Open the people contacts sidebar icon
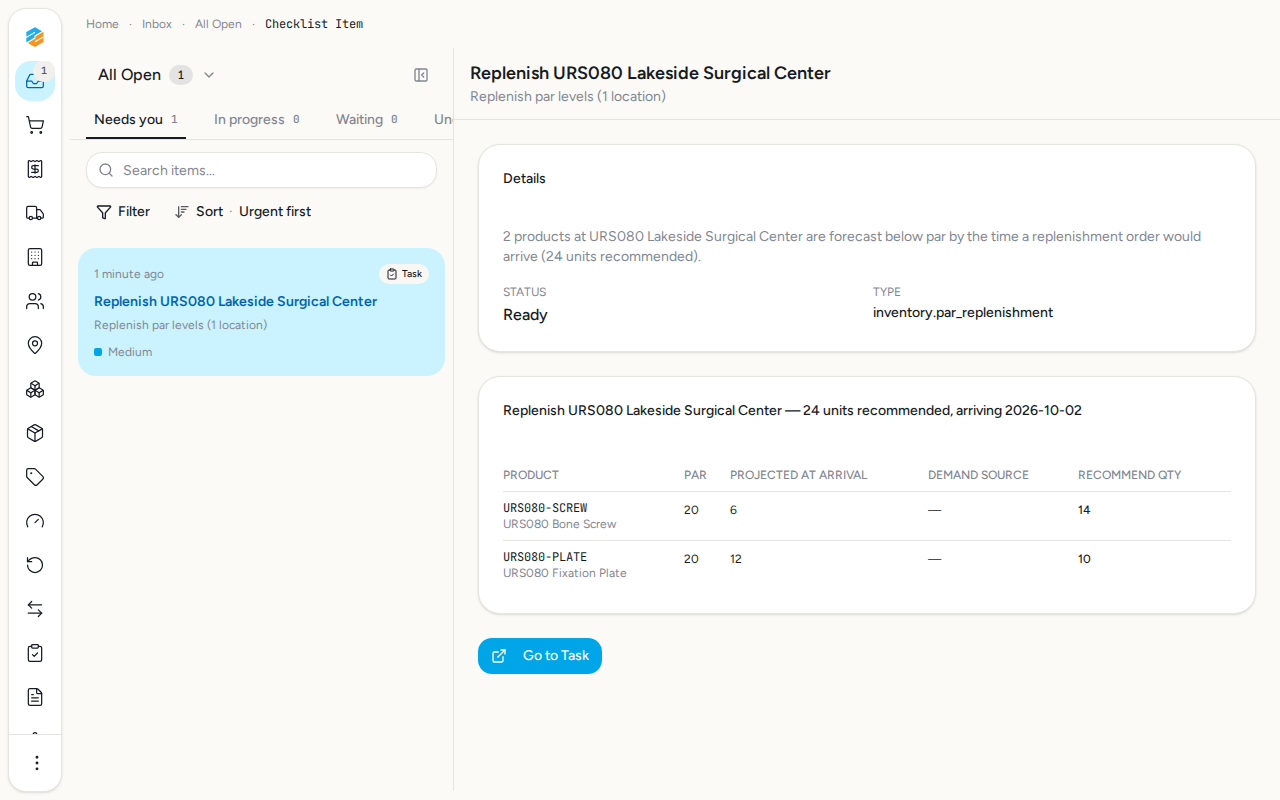This screenshot has width=1280, height=800. coord(35,301)
